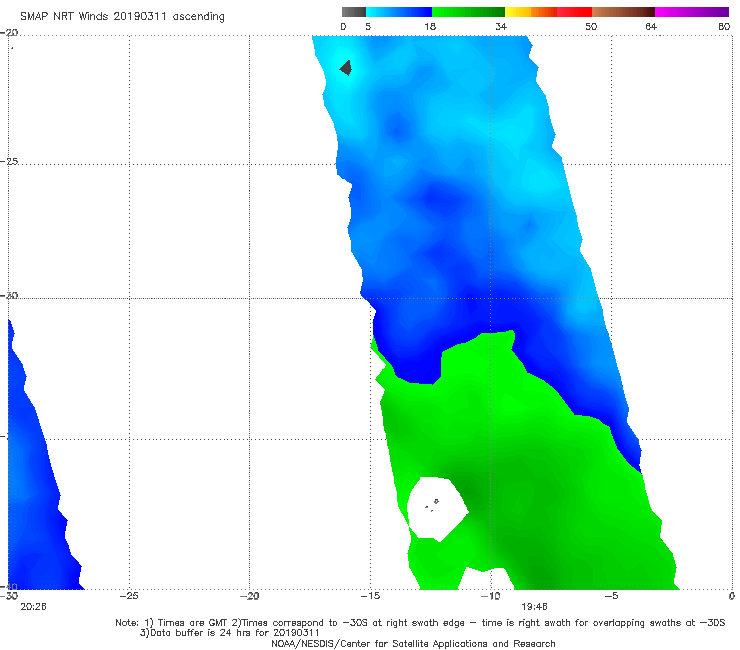Click the color bar label "18"
Image resolution: width=740 pixels, height=650 pixels.
click(x=430, y=27)
